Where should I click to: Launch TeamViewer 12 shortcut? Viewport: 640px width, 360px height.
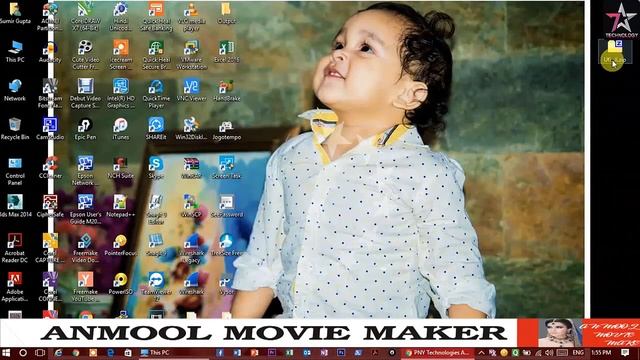156,287
